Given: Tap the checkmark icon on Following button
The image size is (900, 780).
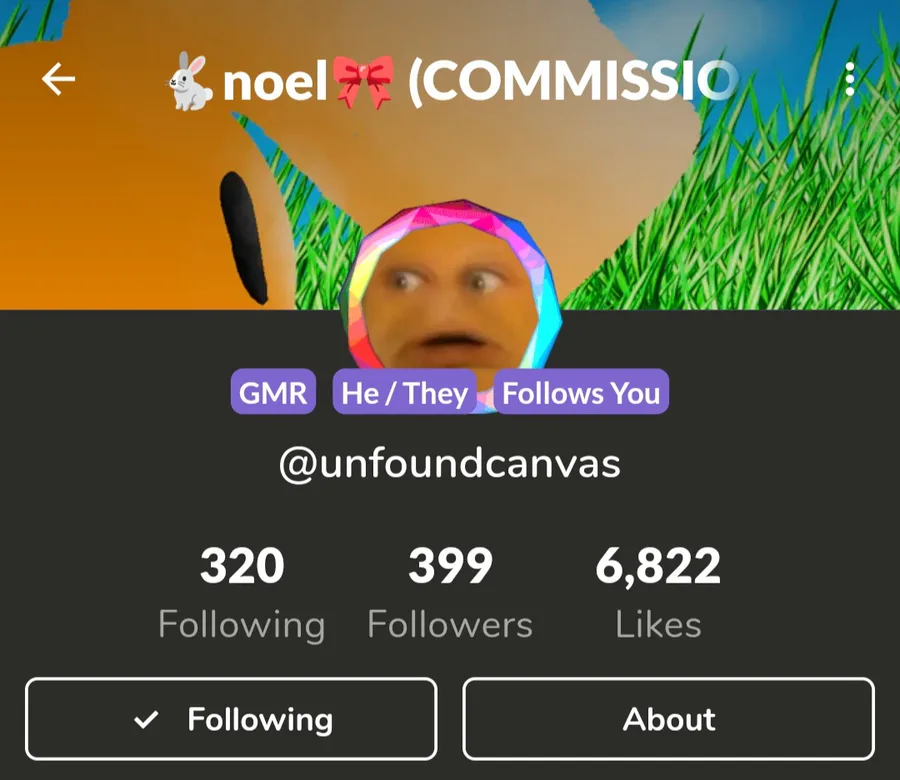Looking at the screenshot, I should [x=146, y=719].
